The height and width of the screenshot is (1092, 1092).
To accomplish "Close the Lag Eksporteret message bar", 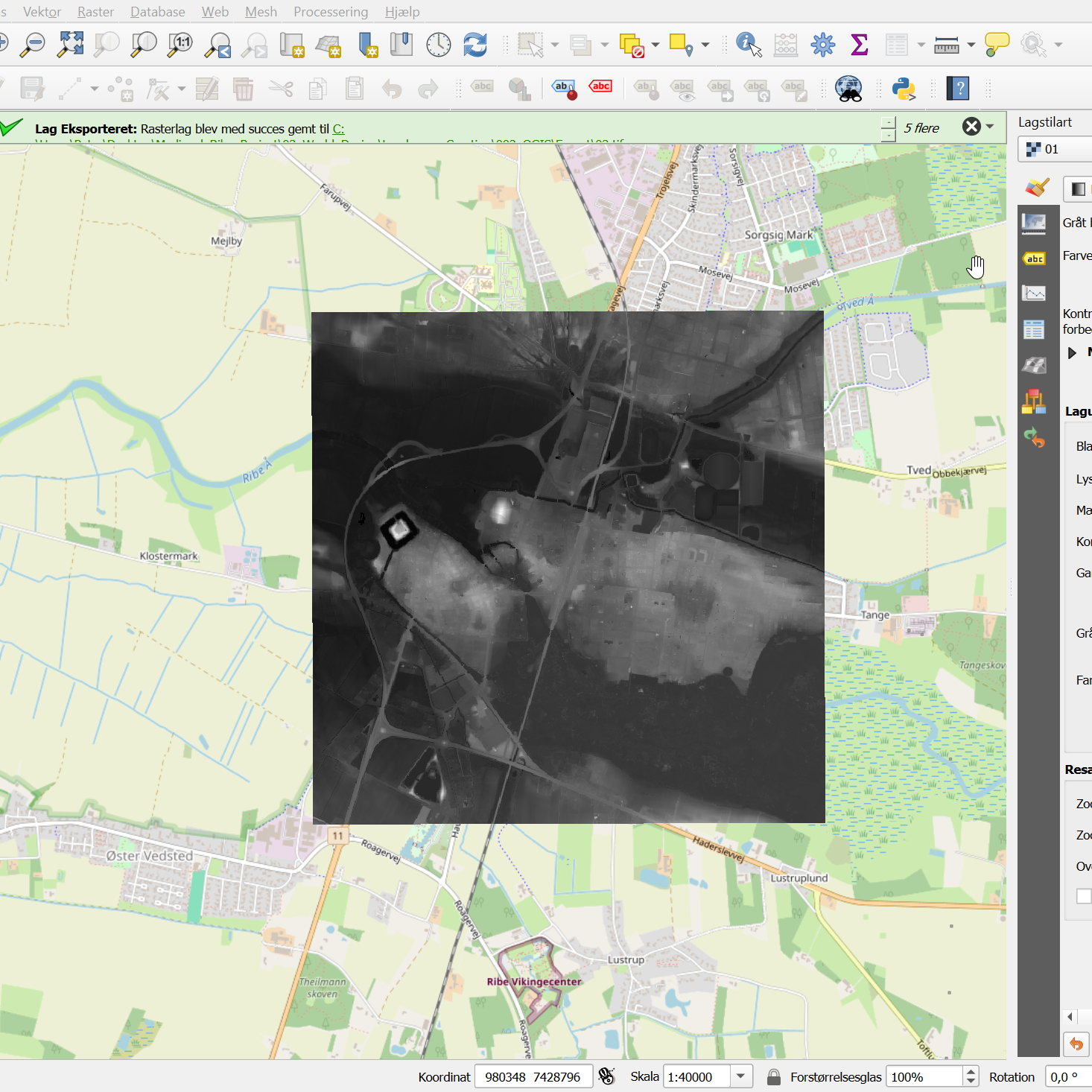I will click(971, 127).
